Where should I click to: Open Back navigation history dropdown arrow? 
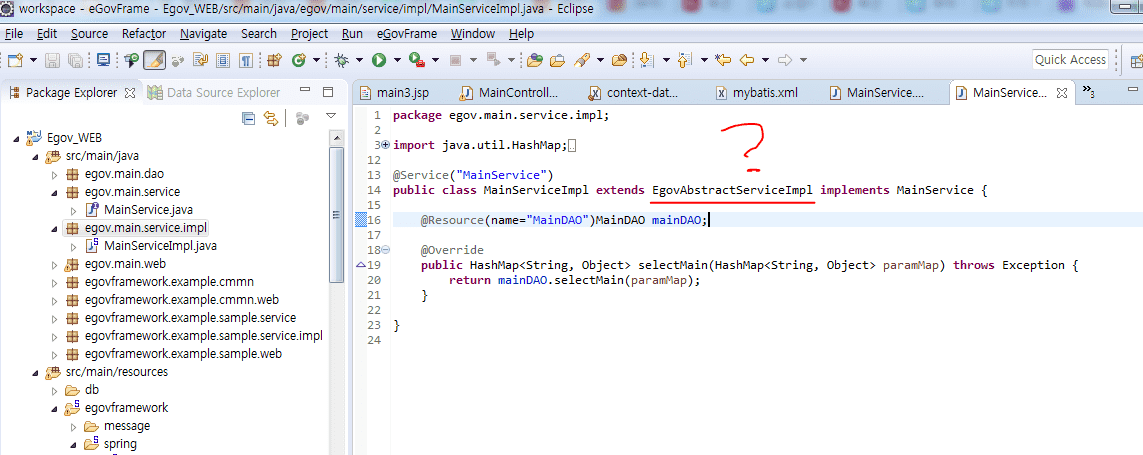[x=765, y=61]
